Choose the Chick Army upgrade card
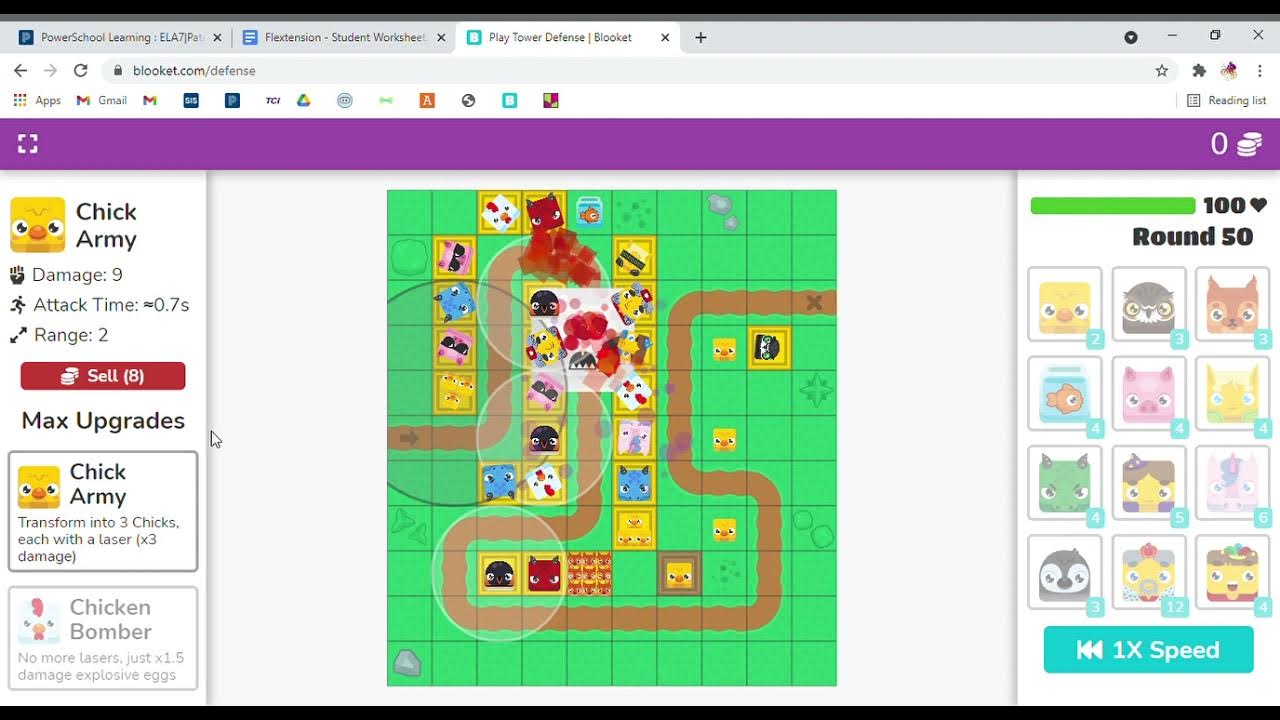This screenshot has width=1280, height=720. (x=103, y=511)
